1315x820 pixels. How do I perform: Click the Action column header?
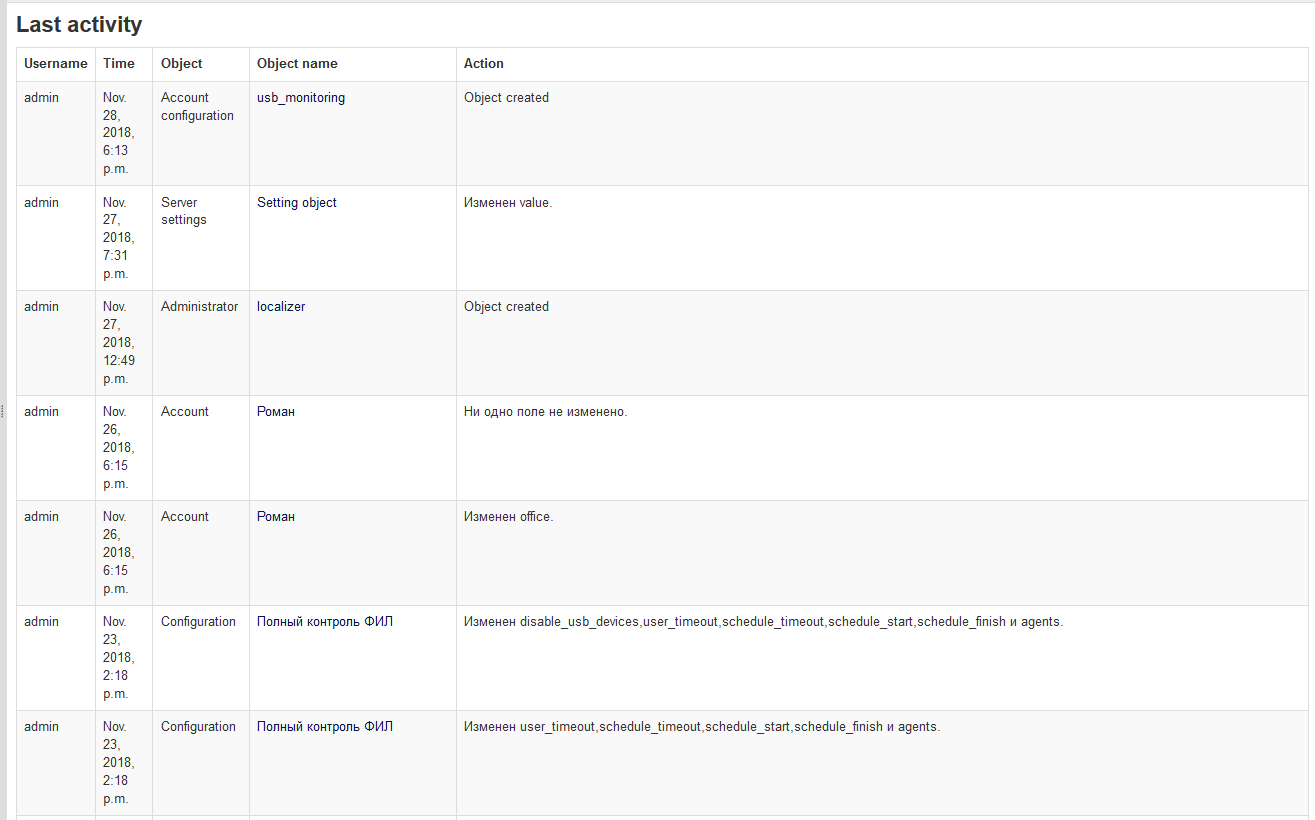click(x=483, y=64)
